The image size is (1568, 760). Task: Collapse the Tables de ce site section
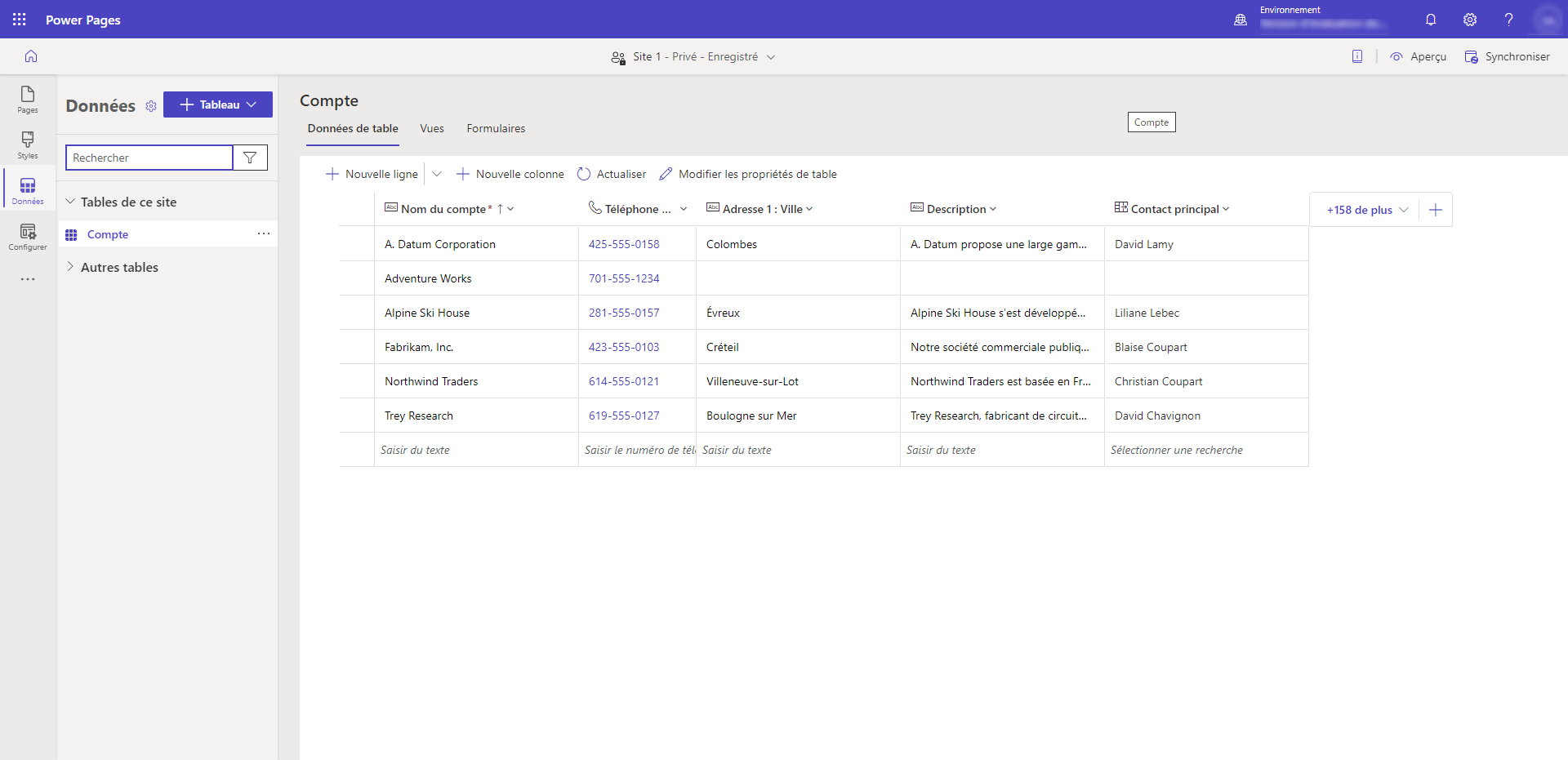point(71,202)
